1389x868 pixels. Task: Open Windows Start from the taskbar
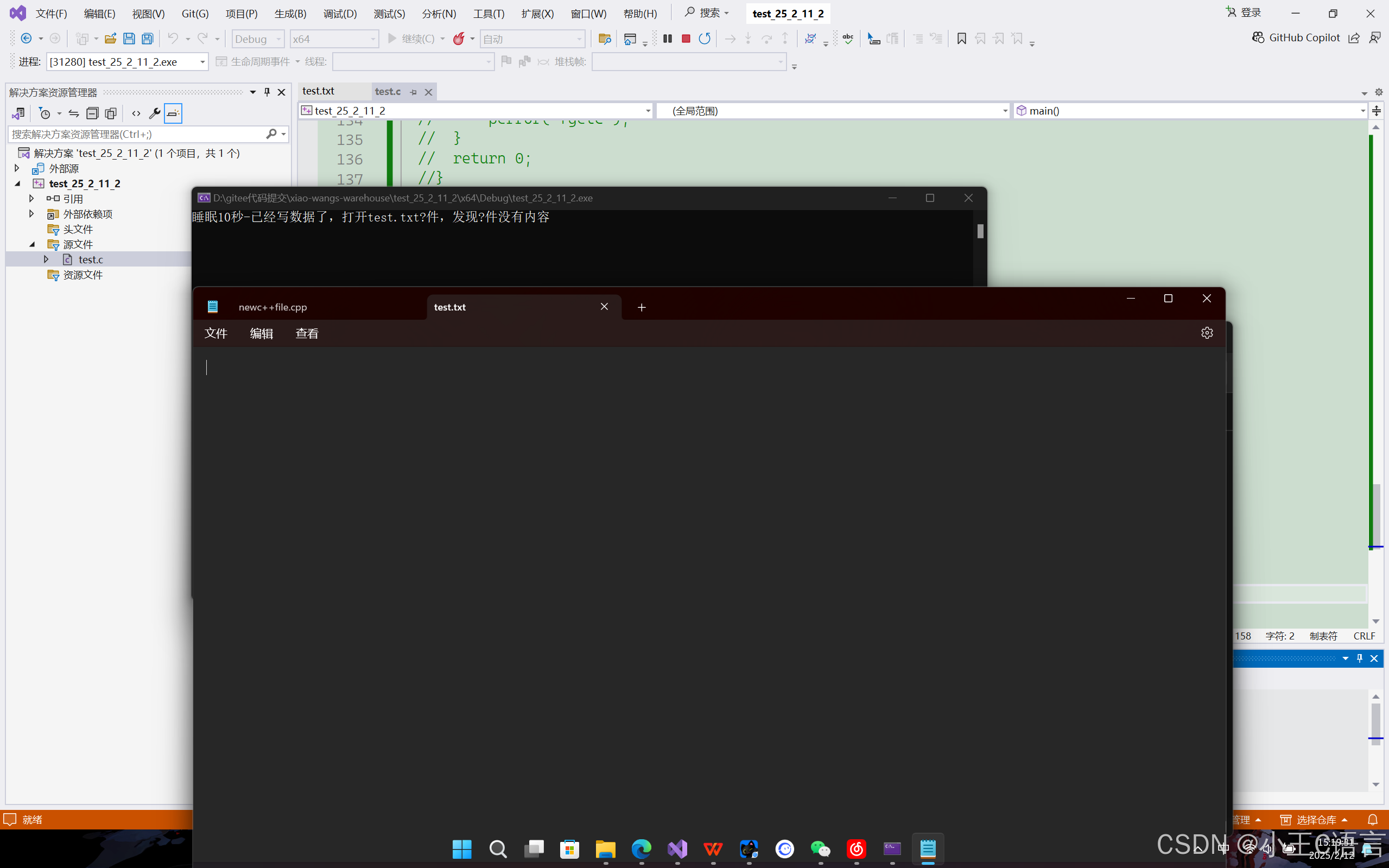click(462, 848)
